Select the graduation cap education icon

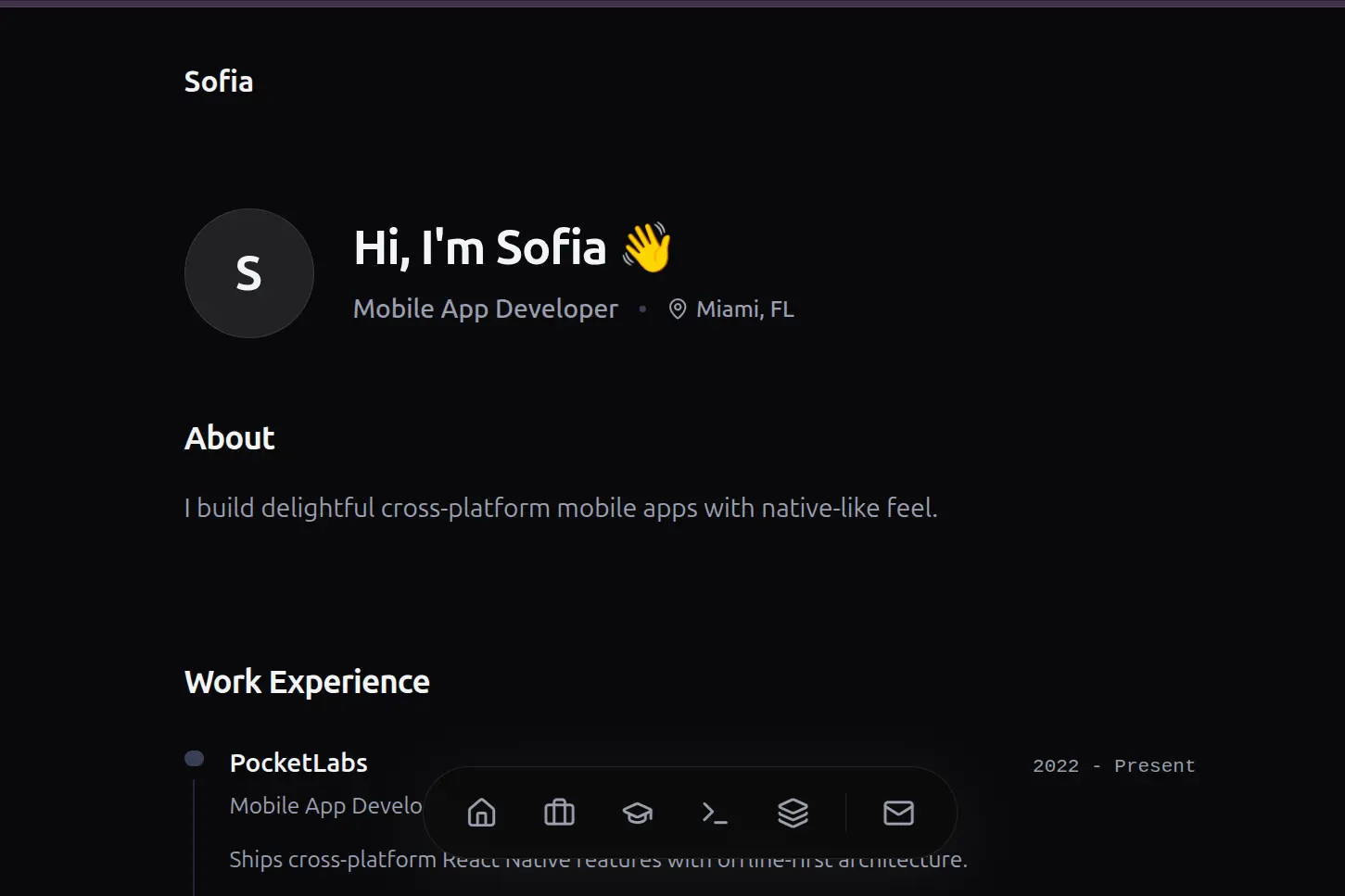click(x=637, y=813)
